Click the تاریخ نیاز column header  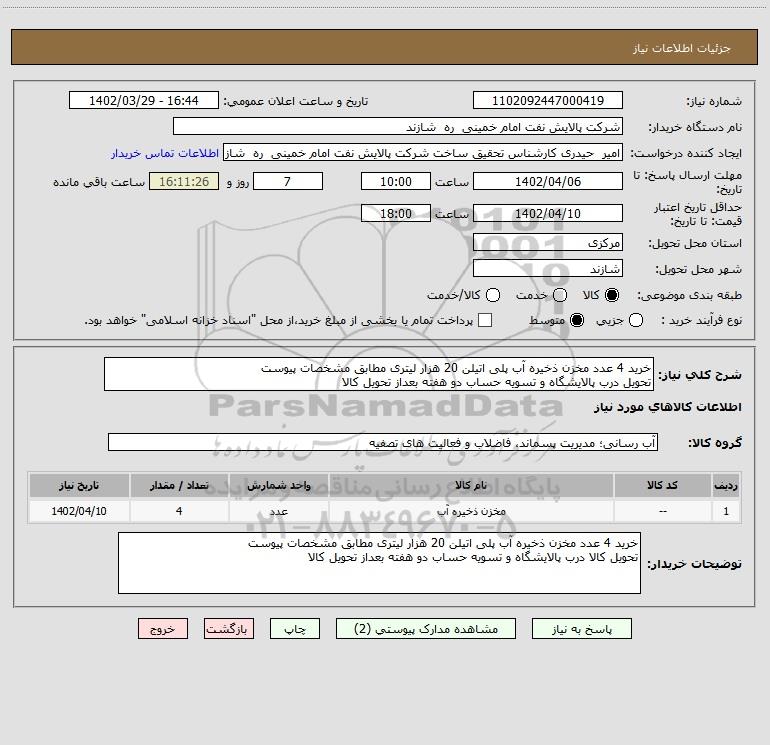[79, 485]
